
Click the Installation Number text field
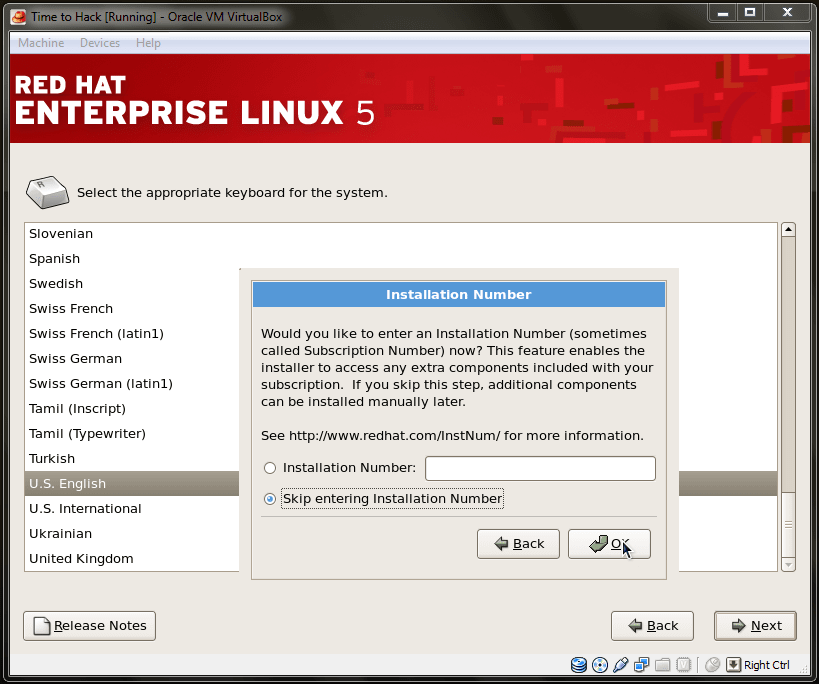point(540,468)
